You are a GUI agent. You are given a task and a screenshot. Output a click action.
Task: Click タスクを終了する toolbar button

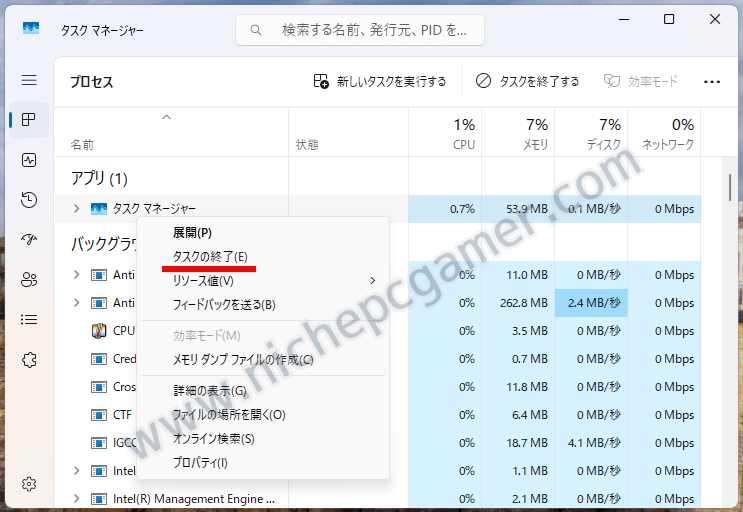527,82
